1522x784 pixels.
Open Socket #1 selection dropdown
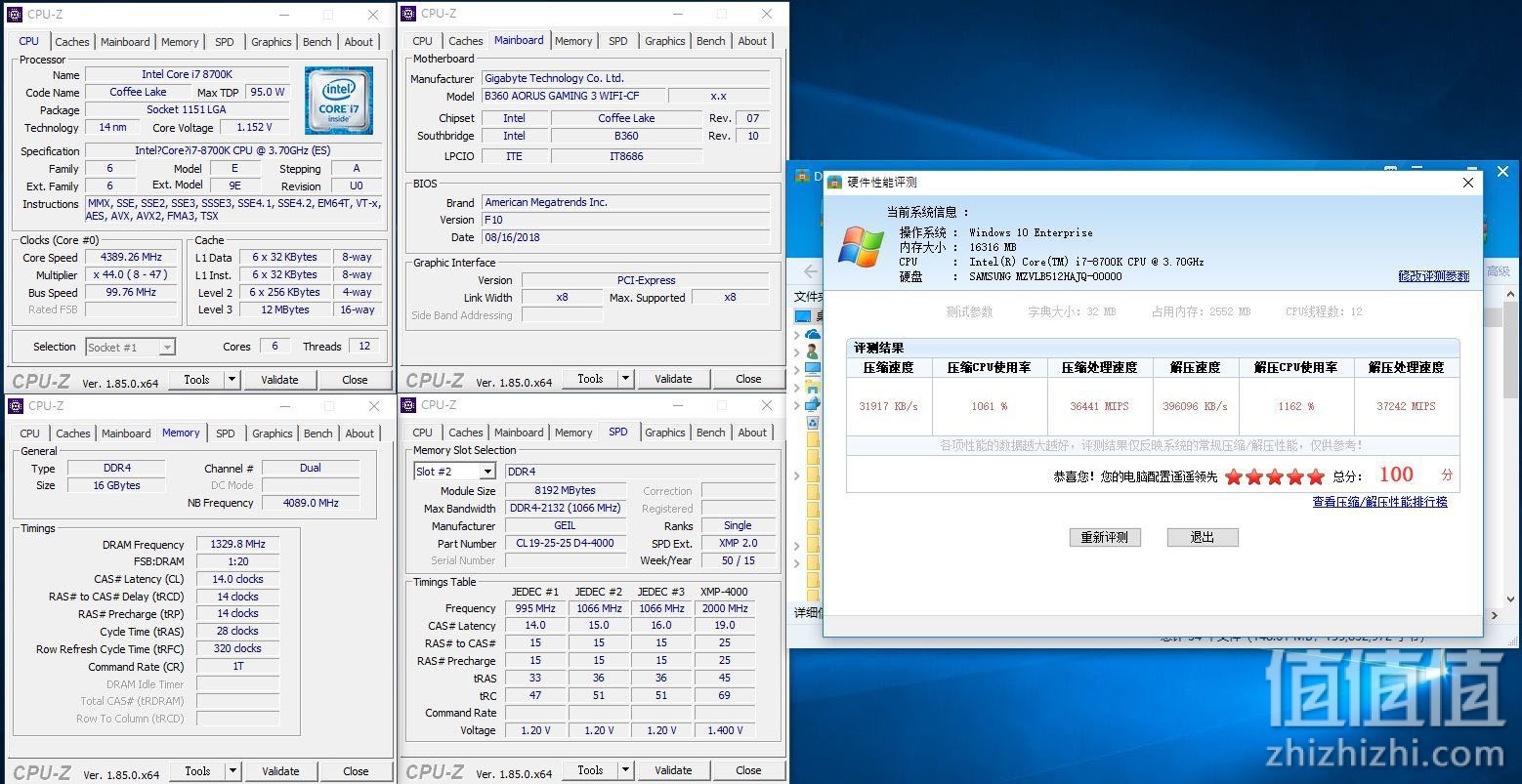point(130,347)
